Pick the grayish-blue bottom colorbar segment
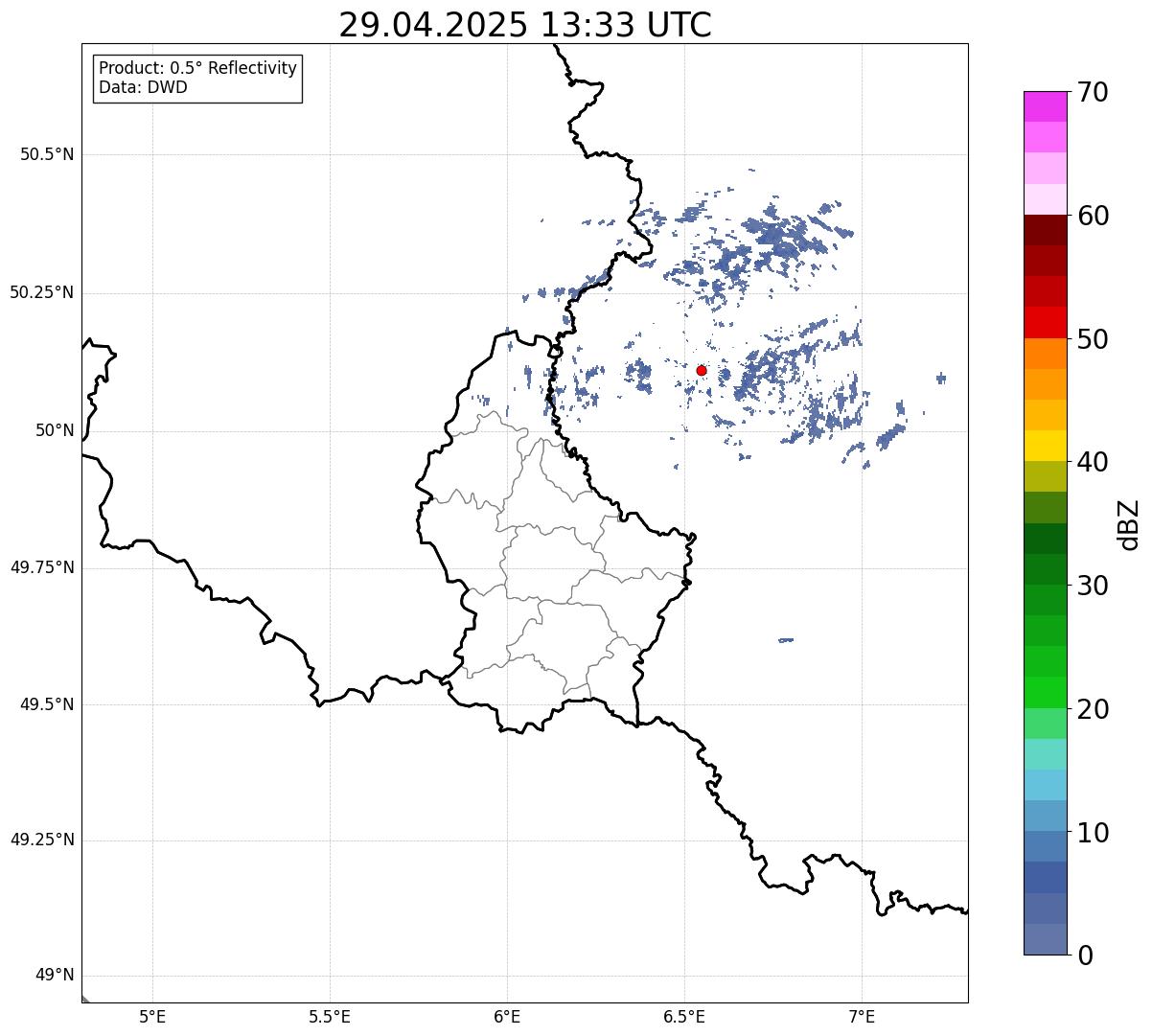The width and height of the screenshot is (1152, 1036). click(1045, 939)
